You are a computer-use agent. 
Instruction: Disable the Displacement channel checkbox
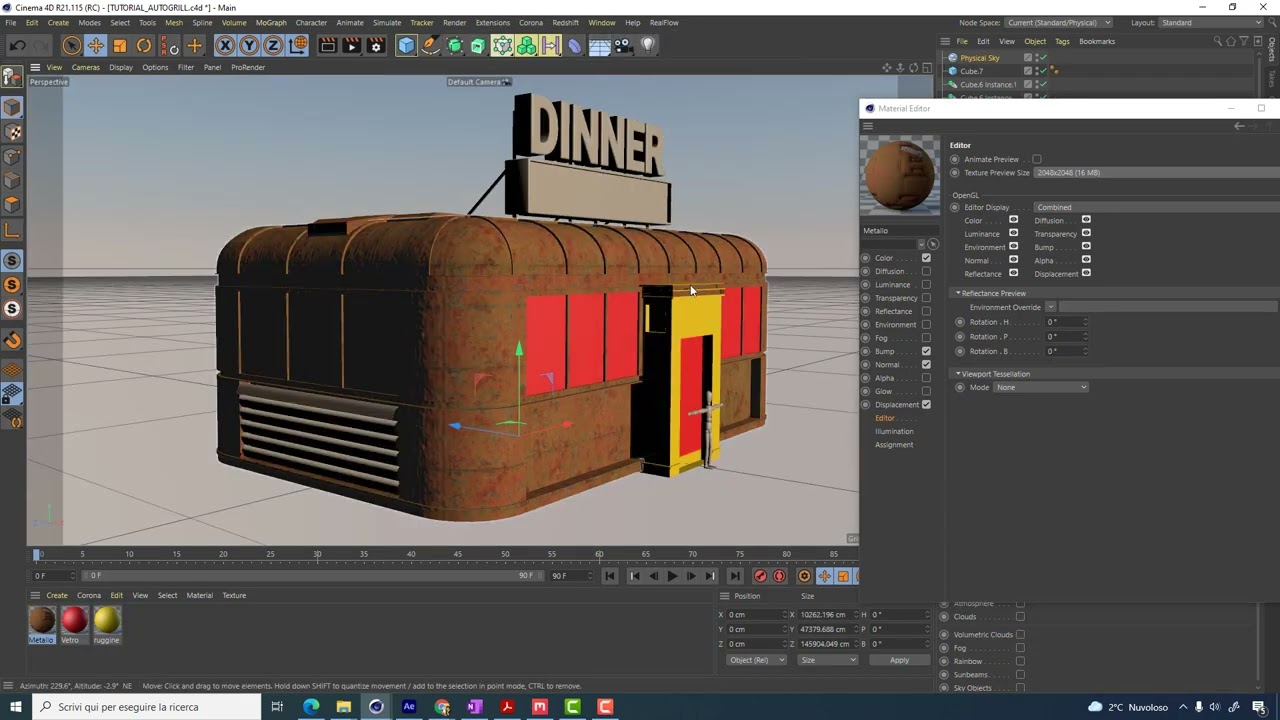coord(926,405)
